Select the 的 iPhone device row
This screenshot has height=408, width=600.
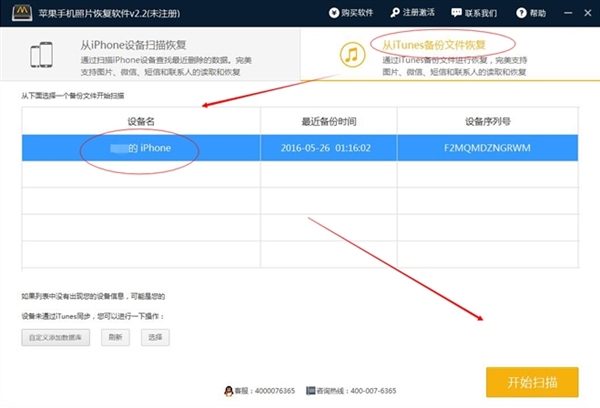pos(300,148)
